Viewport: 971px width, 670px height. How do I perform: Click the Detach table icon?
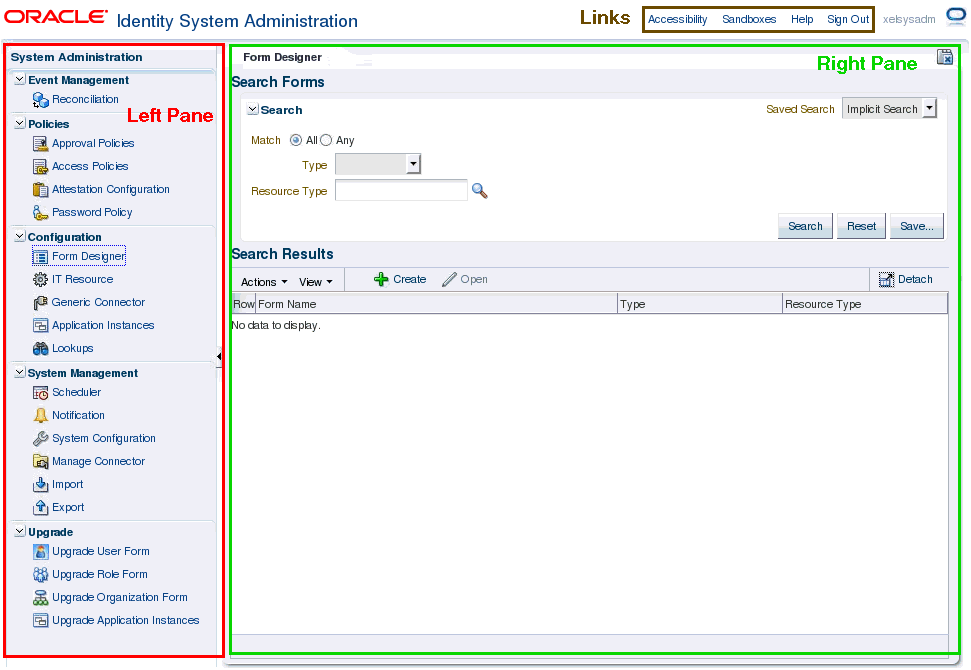coord(886,280)
